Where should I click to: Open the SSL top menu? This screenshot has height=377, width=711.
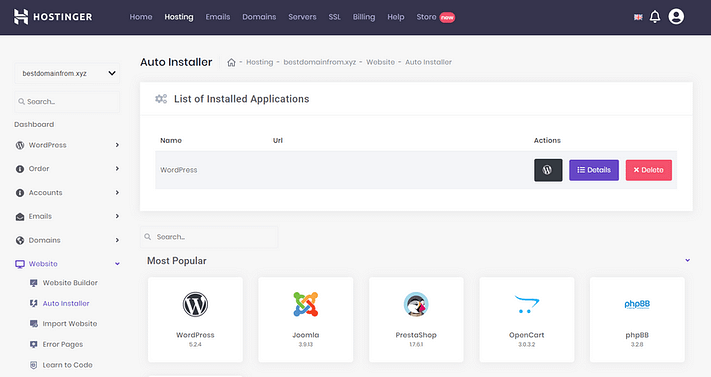335,17
